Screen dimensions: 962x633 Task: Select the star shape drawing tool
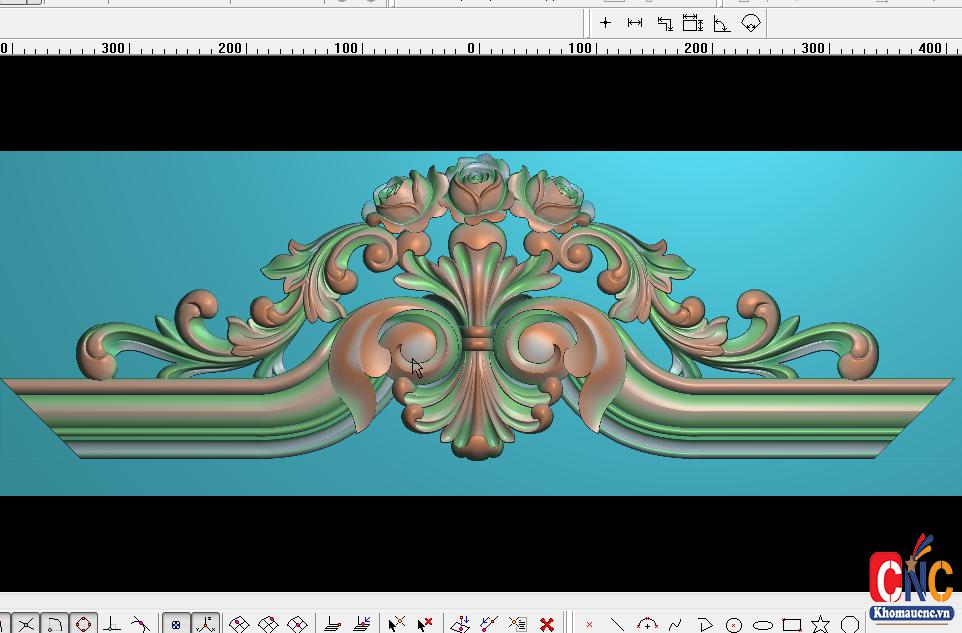pos(820,625)
